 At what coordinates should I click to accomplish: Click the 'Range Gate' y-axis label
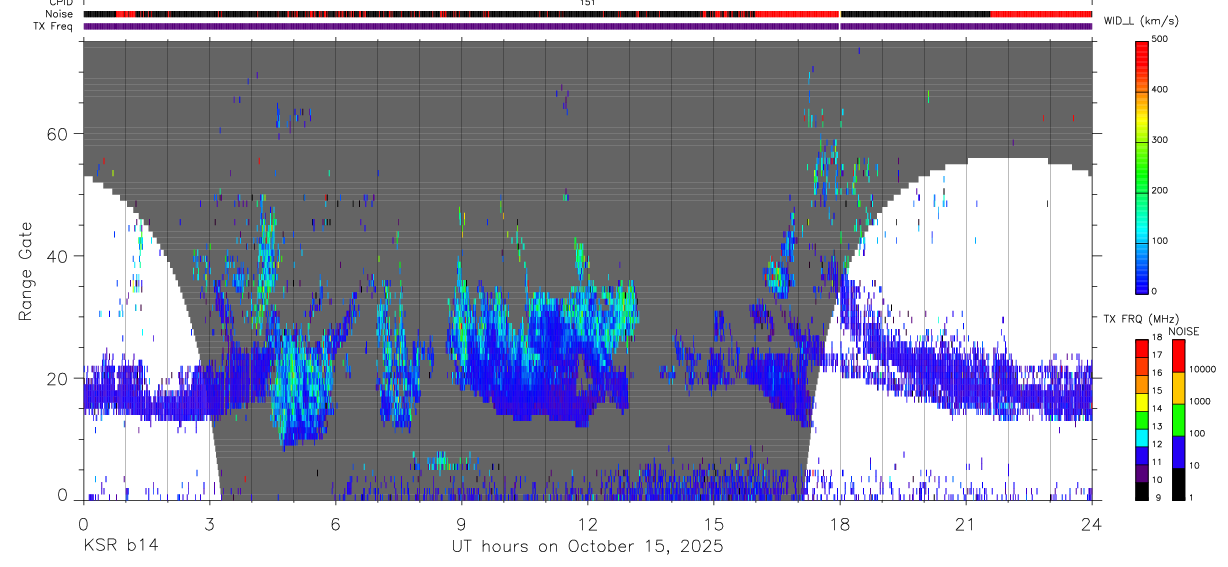tap(27, 272)
